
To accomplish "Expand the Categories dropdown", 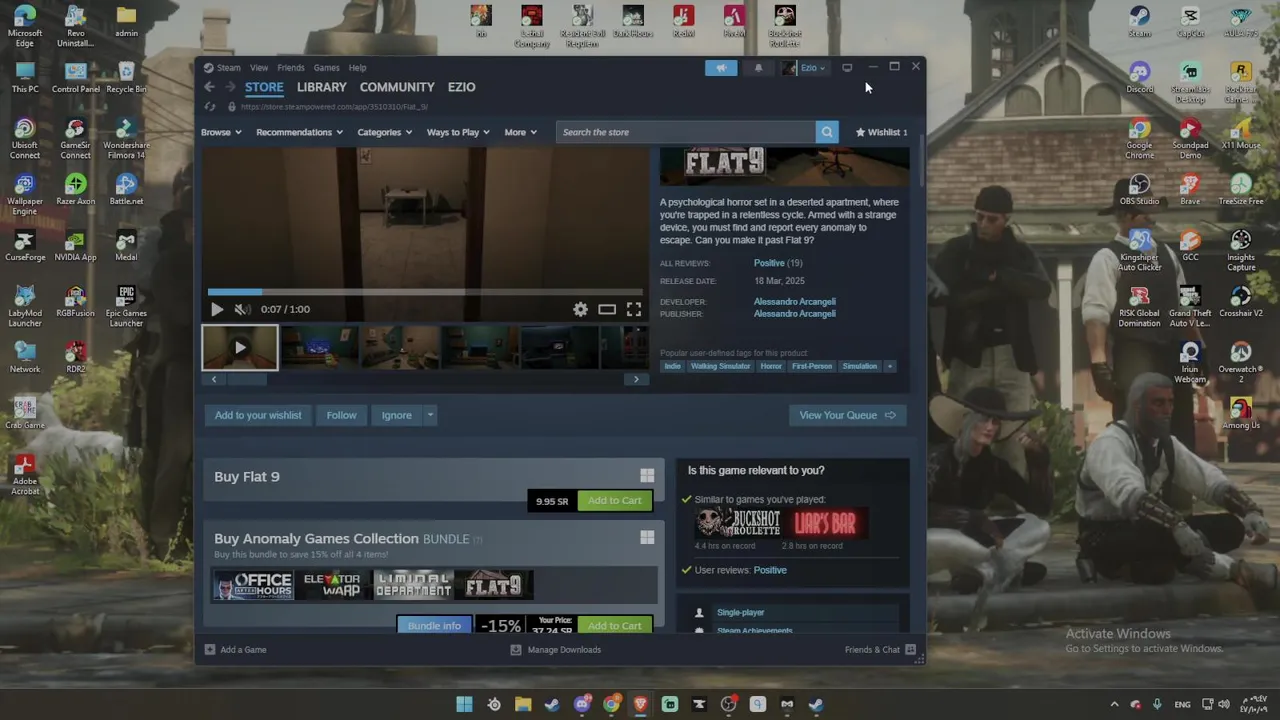I will click(x=385, y=132).
